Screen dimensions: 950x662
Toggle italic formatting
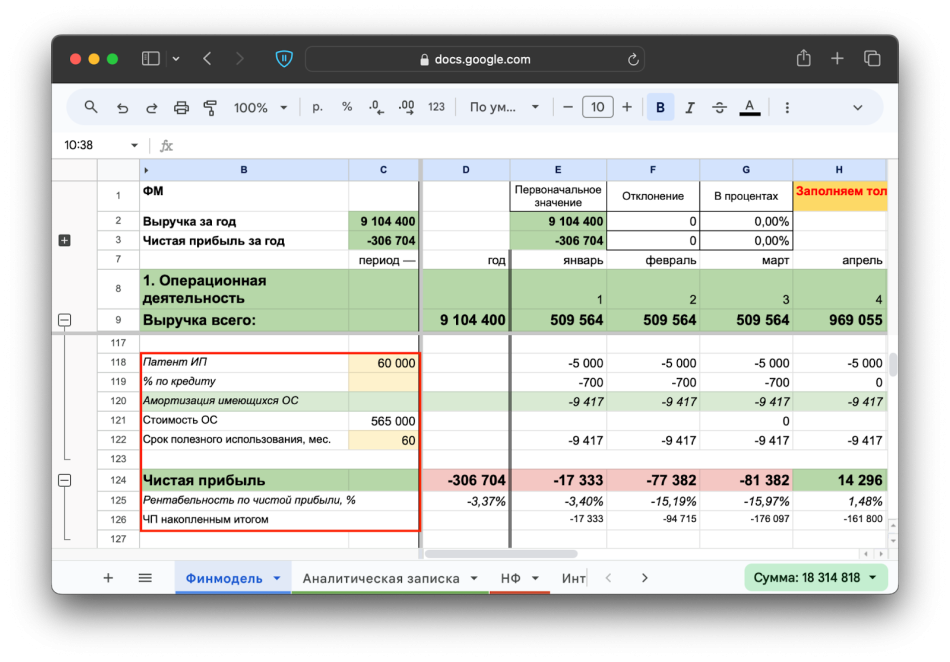click(x=690, y=107)
